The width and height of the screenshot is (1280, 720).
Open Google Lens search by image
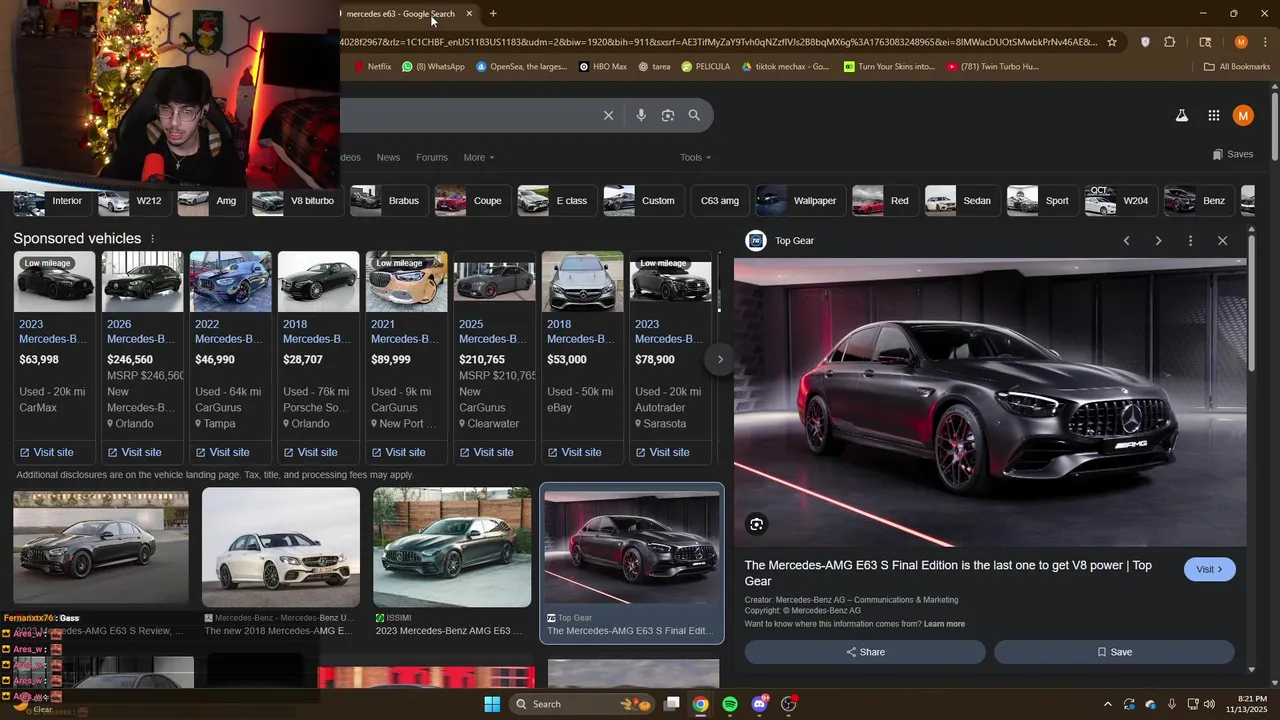pyautogui.click(x=668, y=115)
